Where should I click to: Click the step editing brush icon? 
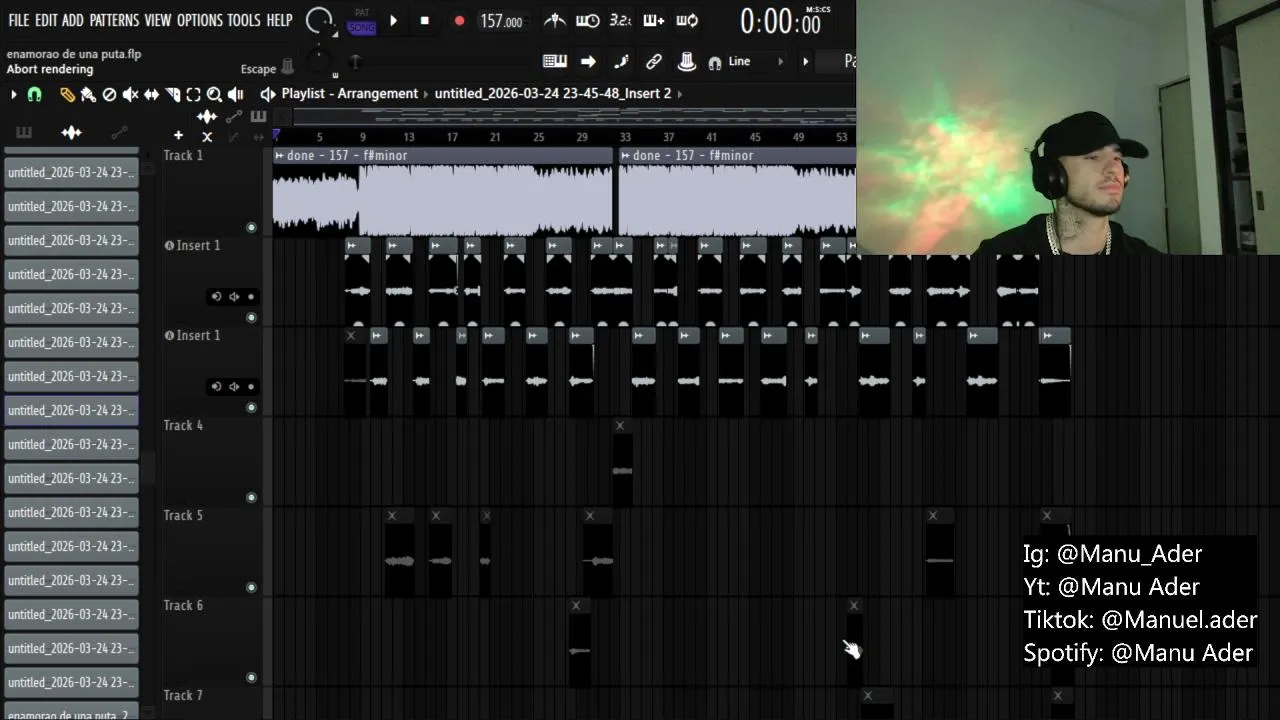click(621, 61)
